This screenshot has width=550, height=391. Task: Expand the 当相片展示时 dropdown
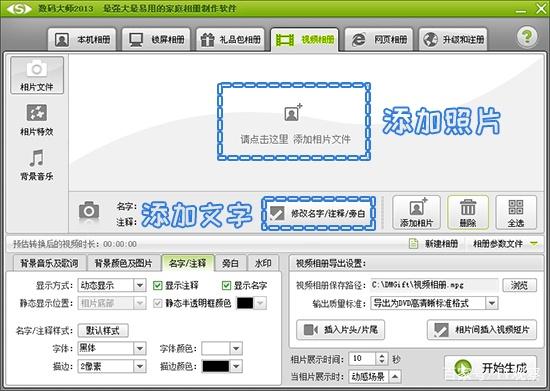[395, 377]
